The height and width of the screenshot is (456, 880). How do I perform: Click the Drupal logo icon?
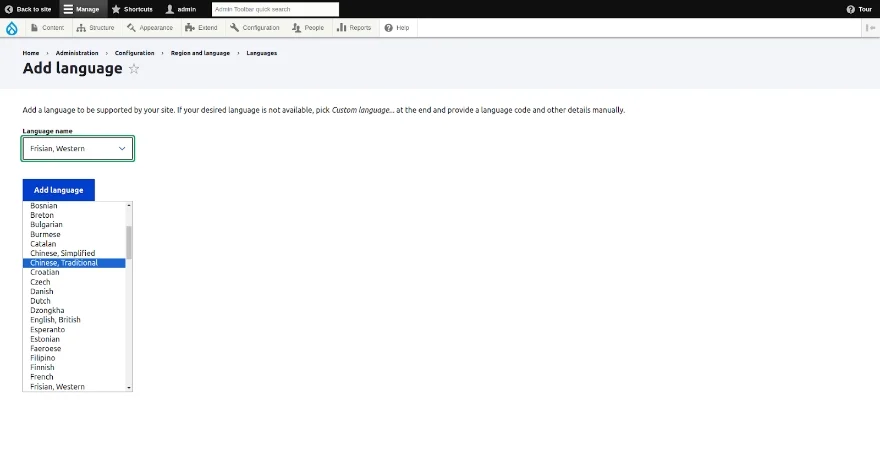[12, 28]
